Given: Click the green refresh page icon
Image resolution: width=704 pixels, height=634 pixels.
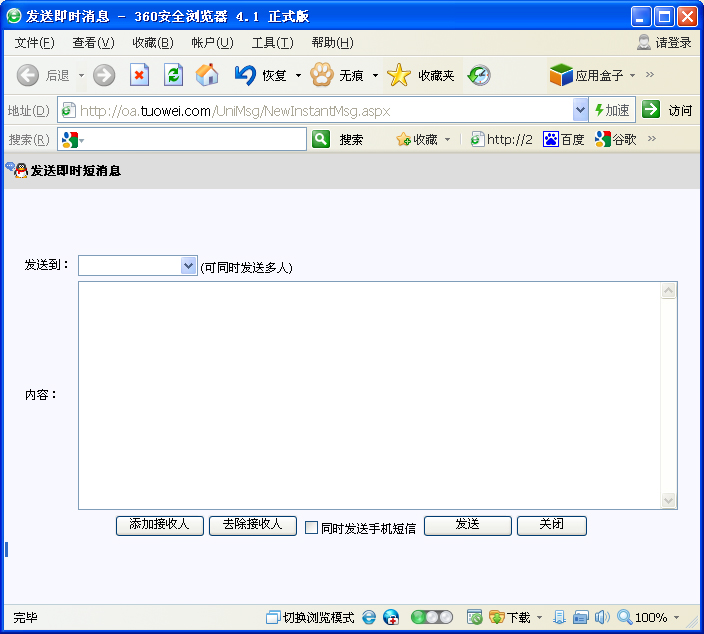Looking at the screenshot, I should coord(173,76).
